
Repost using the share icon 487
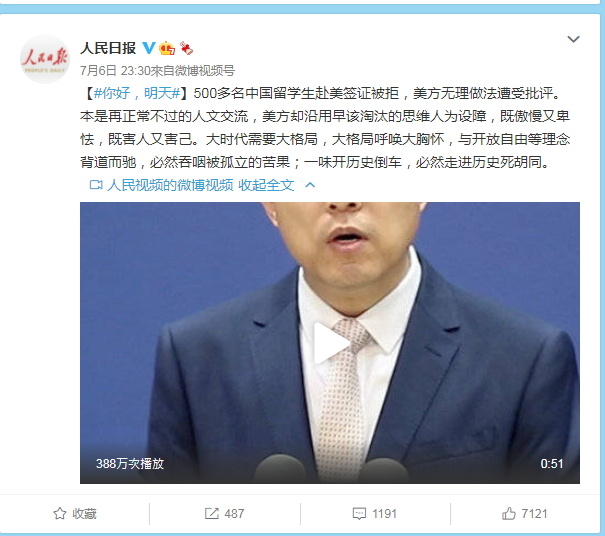224,514
